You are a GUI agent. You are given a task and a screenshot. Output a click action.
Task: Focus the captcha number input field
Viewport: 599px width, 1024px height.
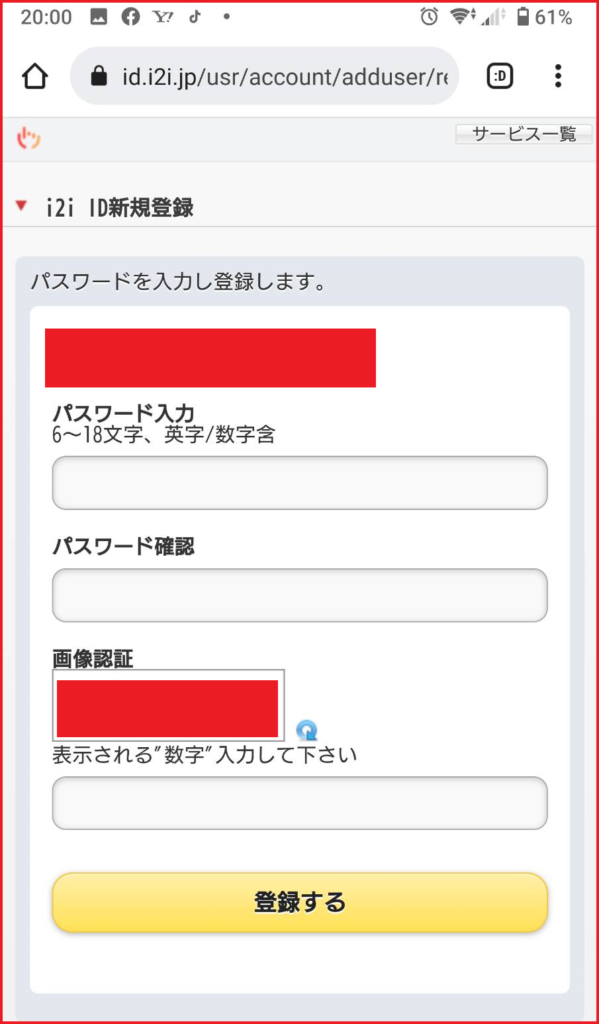[300, 803]
